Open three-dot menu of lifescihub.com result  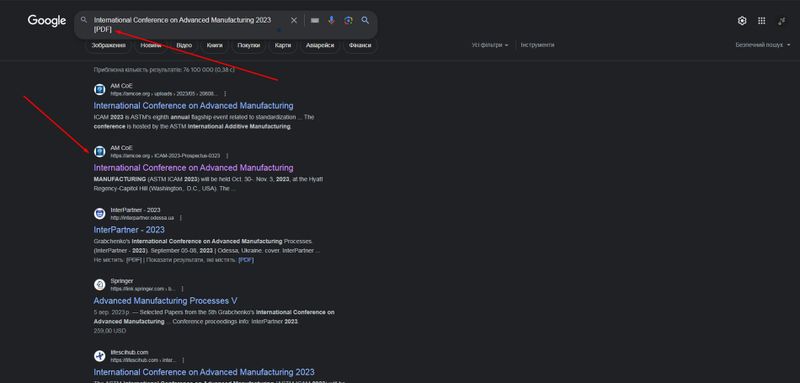184,360
